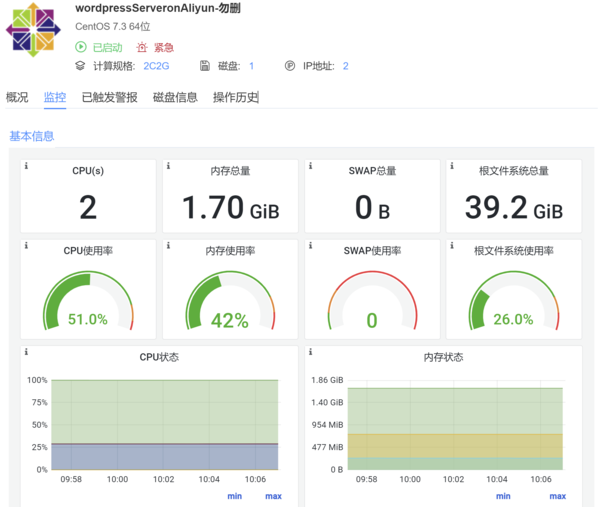600x507 pixels.
Task: Click the info icon on CPU状态 chart
Action: click(26, 352)
